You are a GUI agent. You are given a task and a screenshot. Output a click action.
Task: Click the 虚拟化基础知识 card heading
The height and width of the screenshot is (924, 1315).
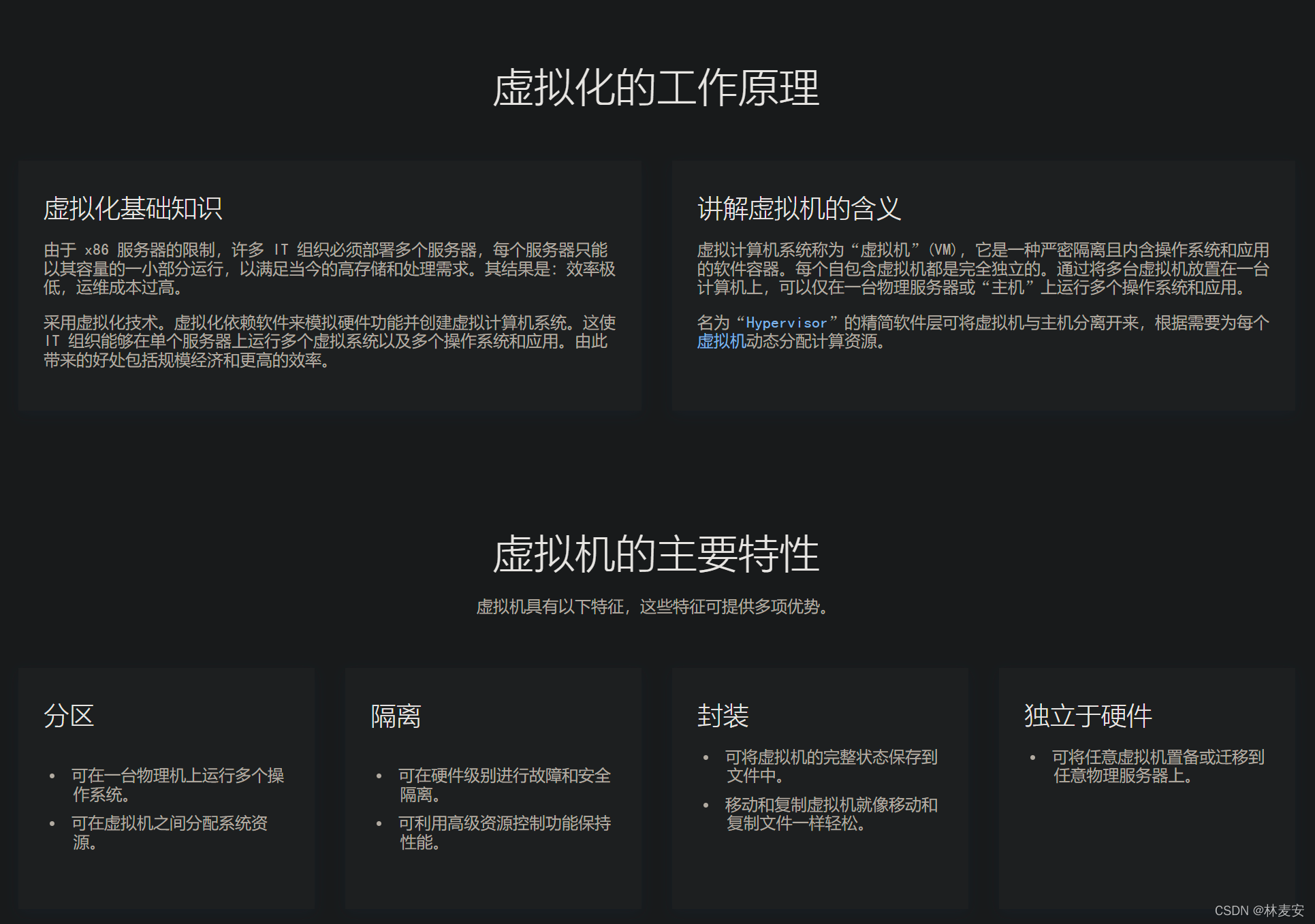point(131,208)
